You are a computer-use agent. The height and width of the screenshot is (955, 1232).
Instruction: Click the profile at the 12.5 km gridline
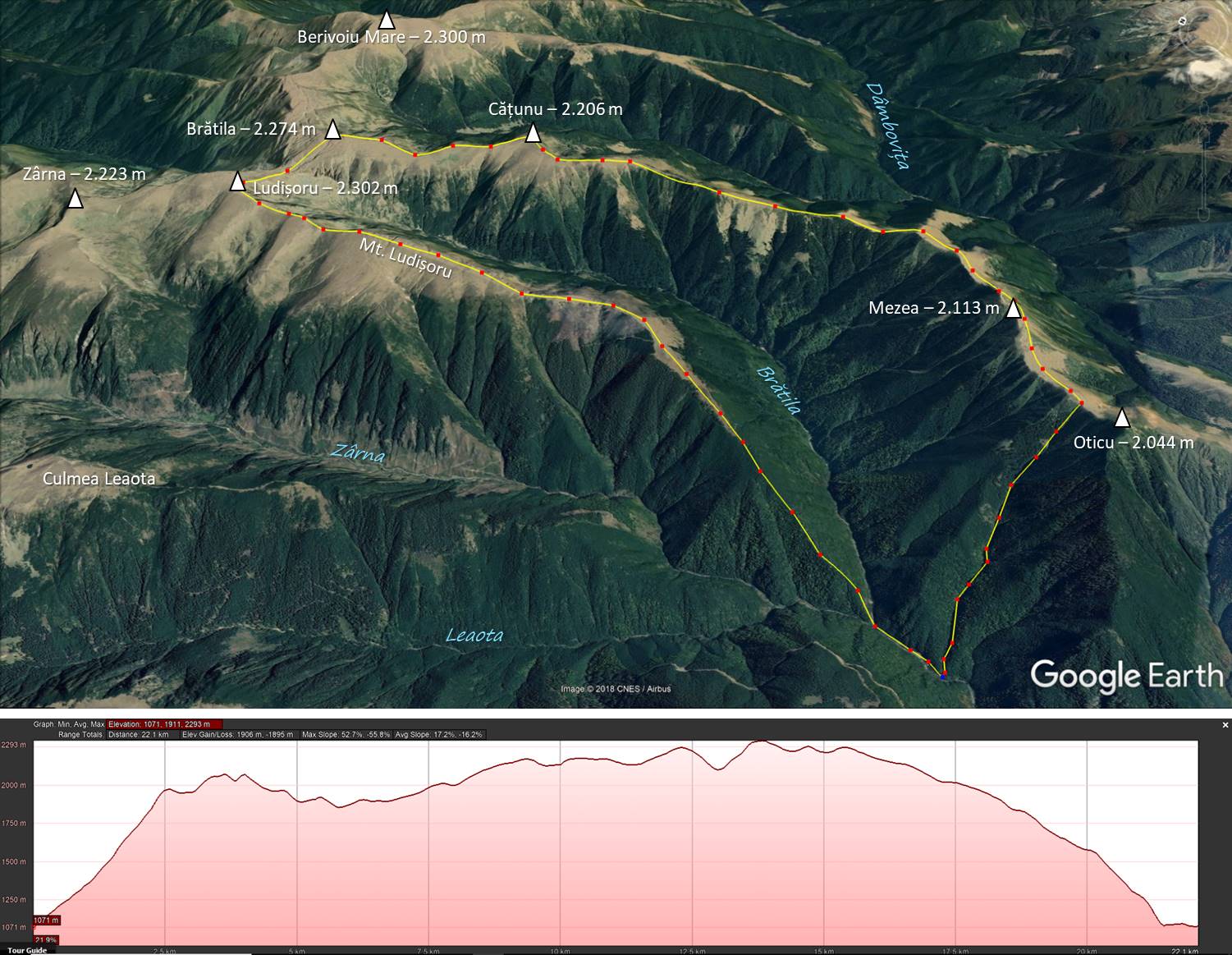coord(693,749)
